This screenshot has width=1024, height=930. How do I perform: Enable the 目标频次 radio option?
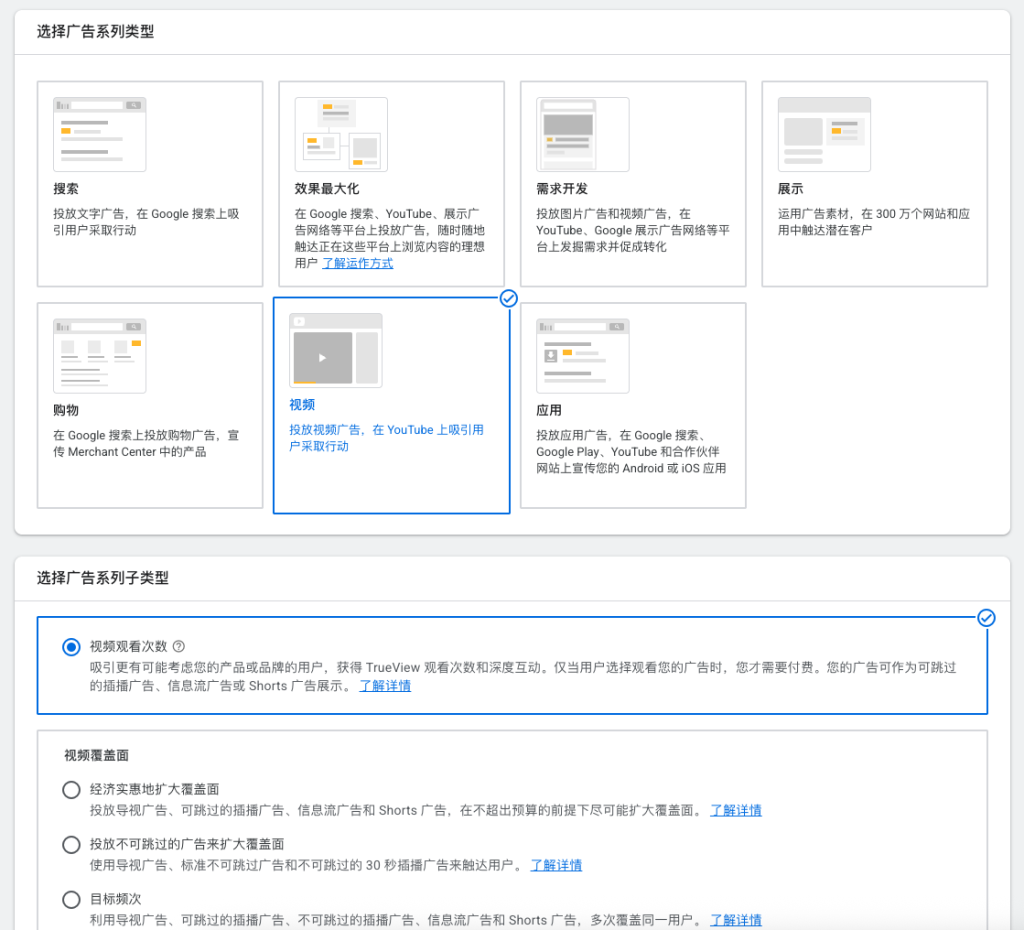[71, 899]
